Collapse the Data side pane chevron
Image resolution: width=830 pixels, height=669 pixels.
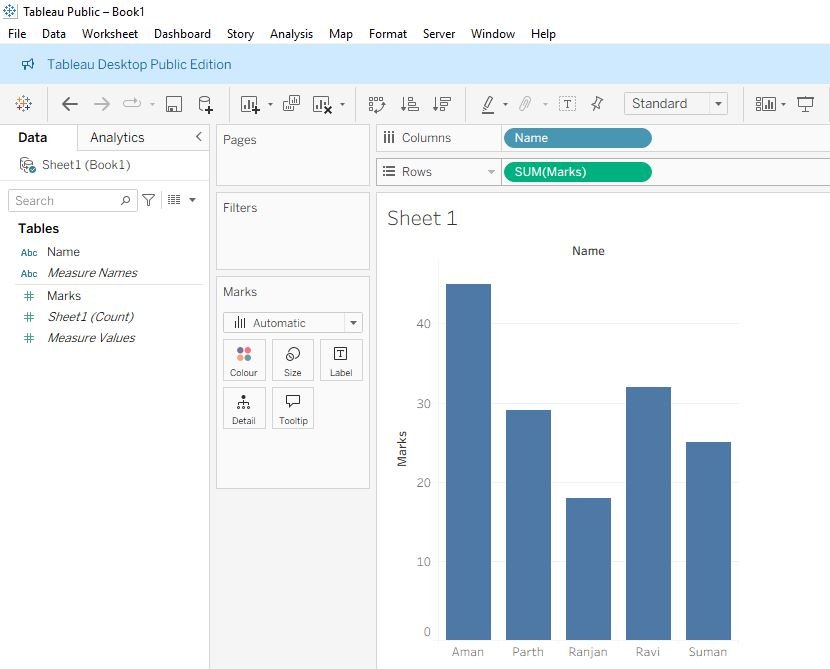198,137
